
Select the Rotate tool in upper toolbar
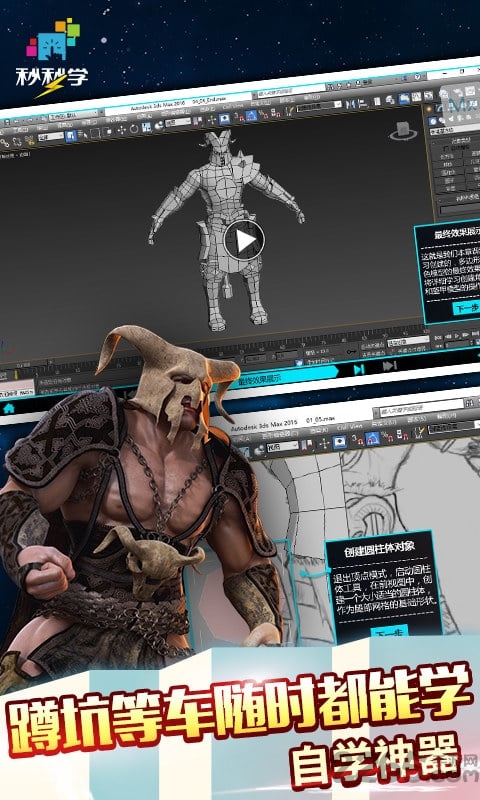(x=134, y=129)
